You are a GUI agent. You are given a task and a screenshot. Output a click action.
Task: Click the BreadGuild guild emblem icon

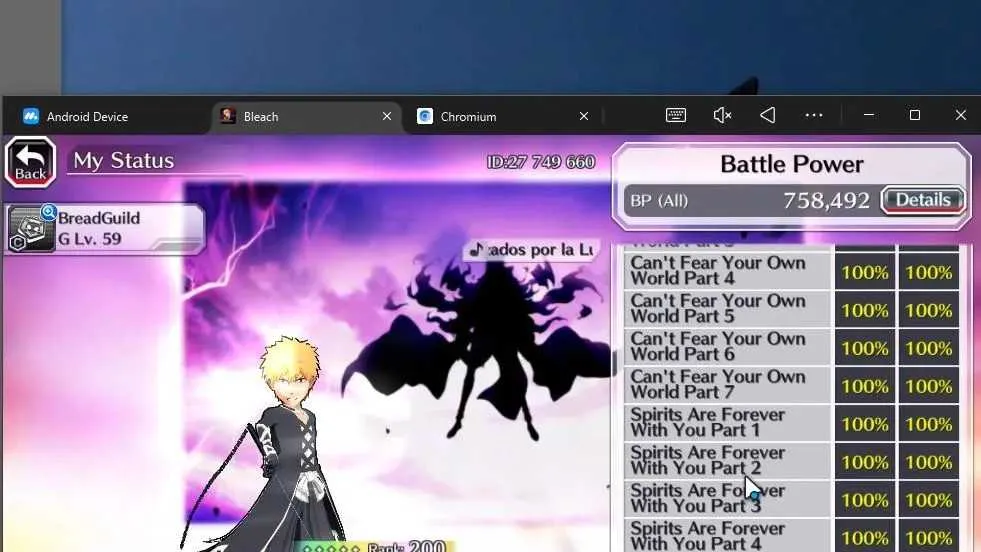pyautogui.click(x=29, y=230)
